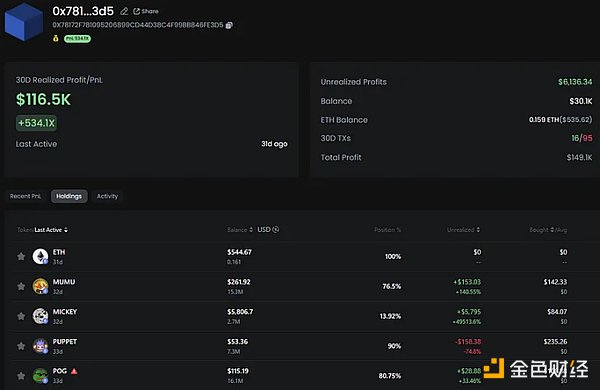The image size is (600, 390).
Task: Click the MICKEY balance $5,806.7
Action: [240, 312]
